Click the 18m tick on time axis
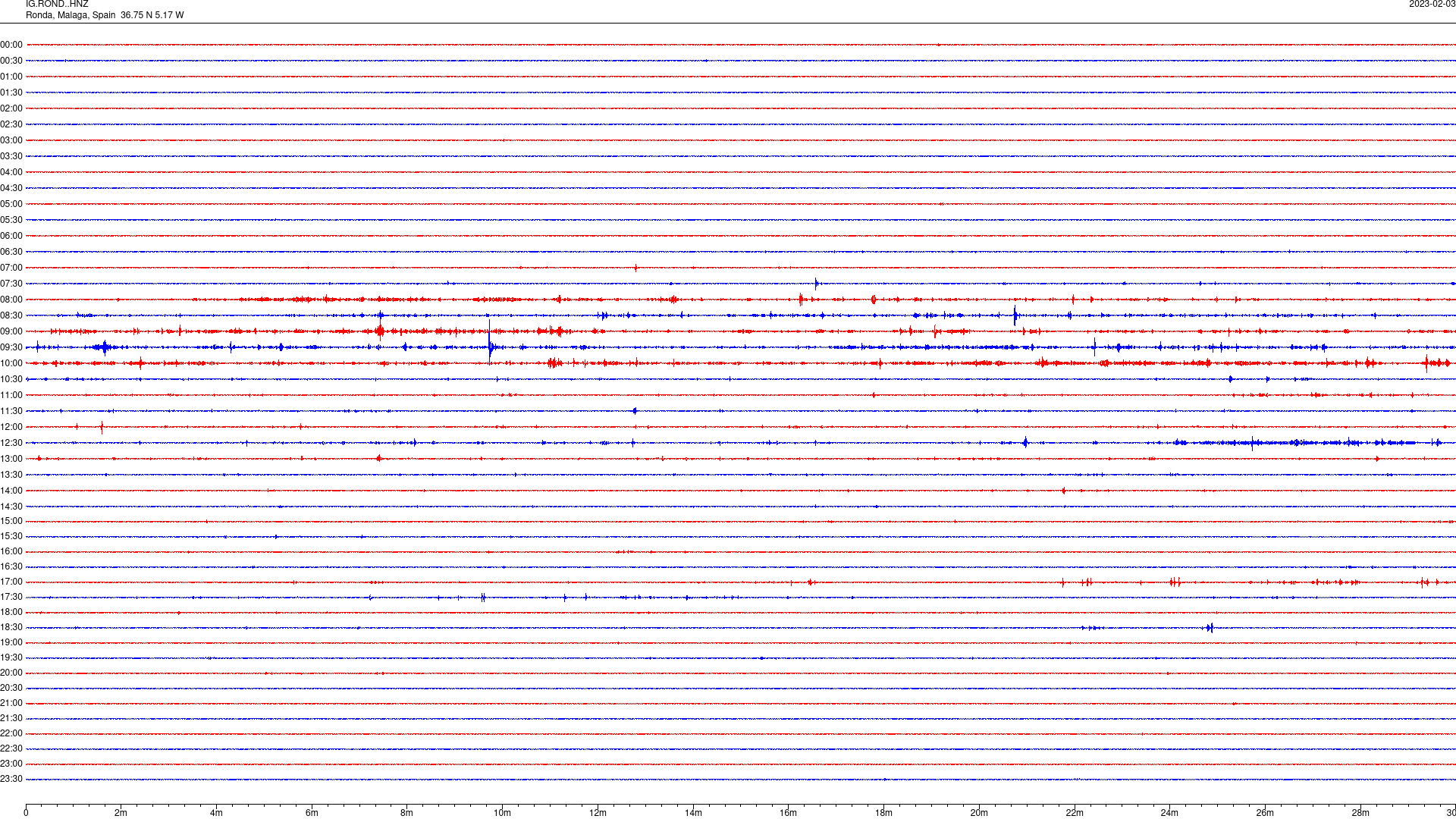This screenshot has width=1456, height=819. click(883, 813)
